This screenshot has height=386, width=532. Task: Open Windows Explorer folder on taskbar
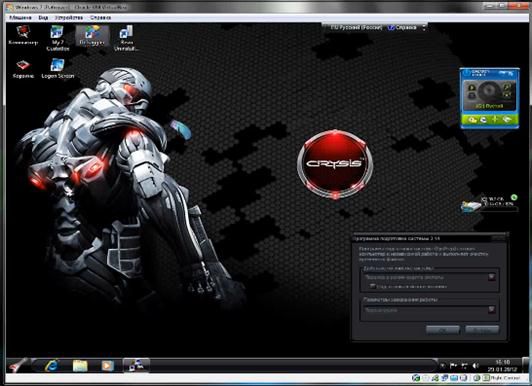pyautogui.click(x=80, y=366)
